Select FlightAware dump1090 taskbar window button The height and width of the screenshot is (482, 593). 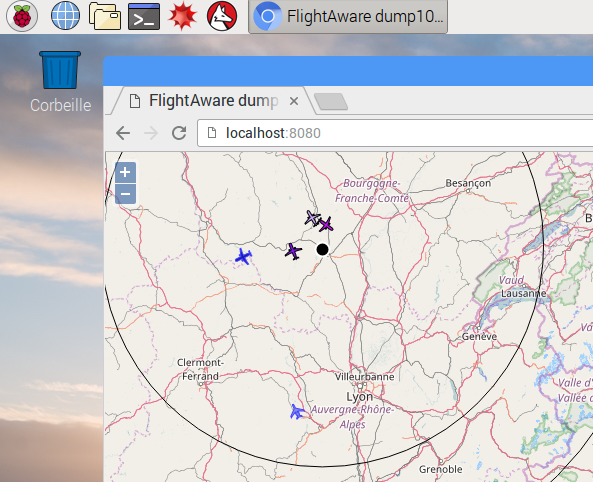(348, 17)
